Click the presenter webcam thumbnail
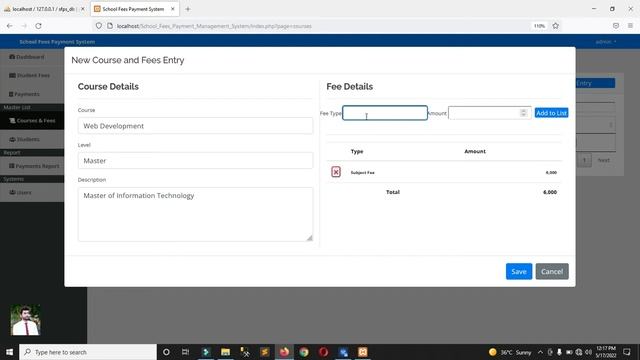640x360 pixels. point(25,320)
